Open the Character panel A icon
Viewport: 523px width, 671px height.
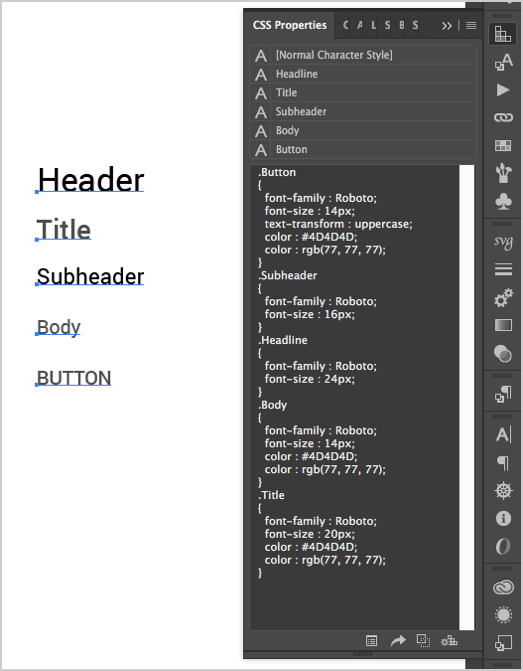[x=503, y=435]
